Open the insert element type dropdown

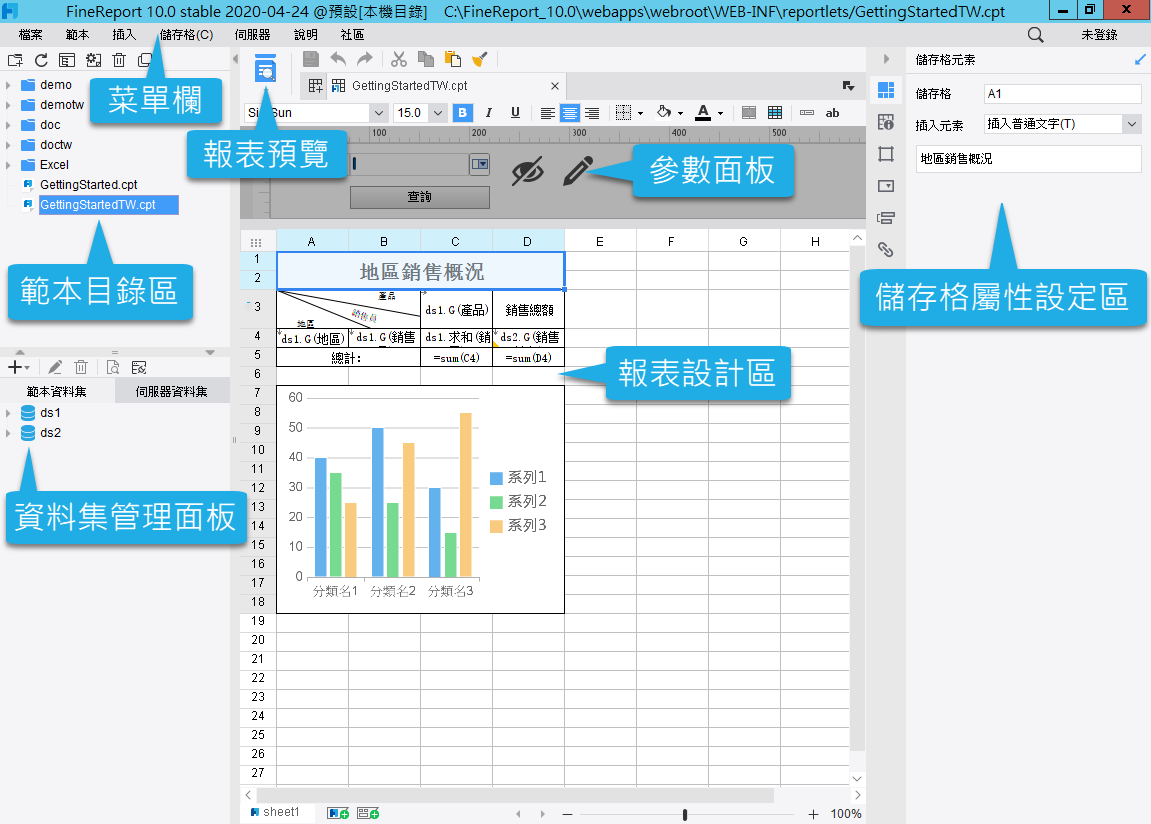coord(1131,124)
